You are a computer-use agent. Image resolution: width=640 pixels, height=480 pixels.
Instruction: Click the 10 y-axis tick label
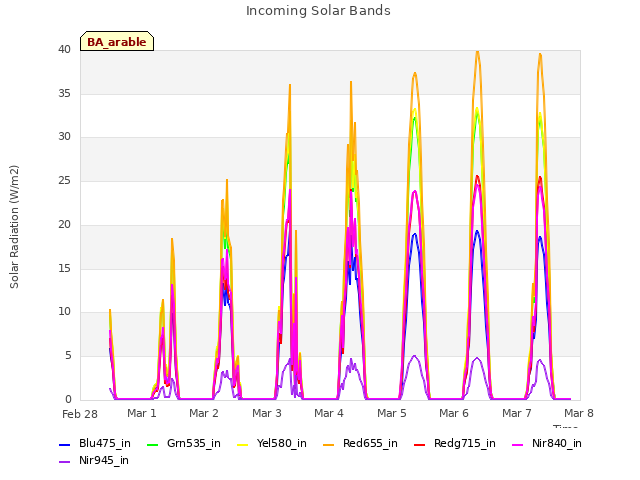click(64, 312)
